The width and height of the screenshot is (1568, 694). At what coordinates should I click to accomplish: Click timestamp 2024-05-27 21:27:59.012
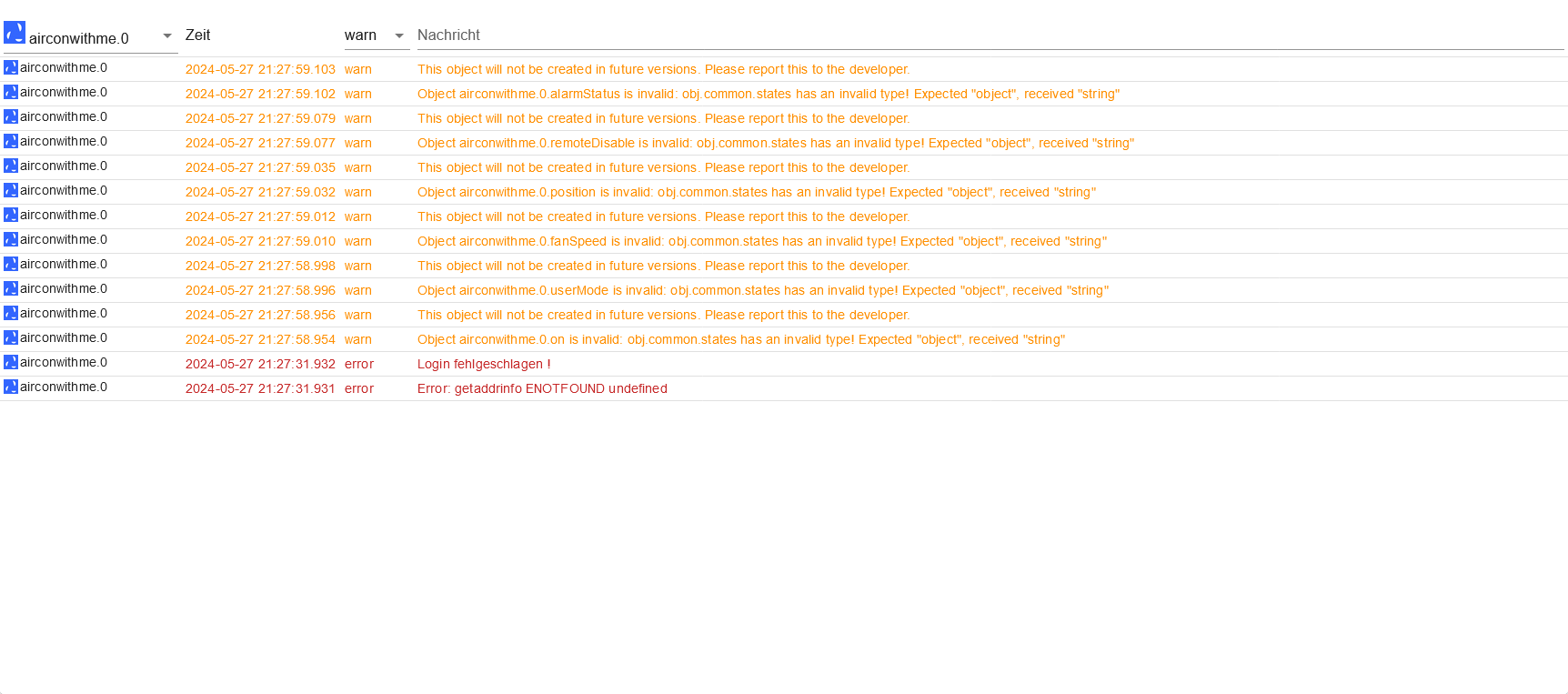[260, 216]
